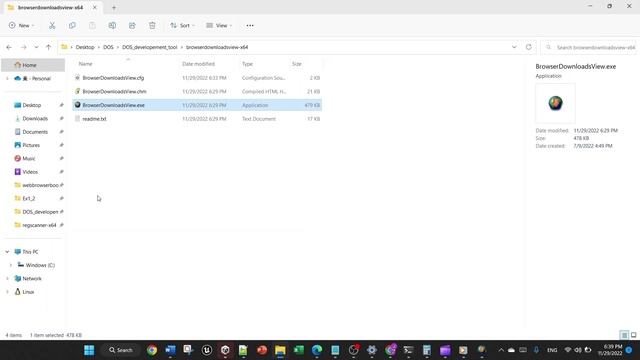Expand the Personal OneDrive tree node
Screen dimensions: 640x360
pyautogui.click(x=7, y=78)
